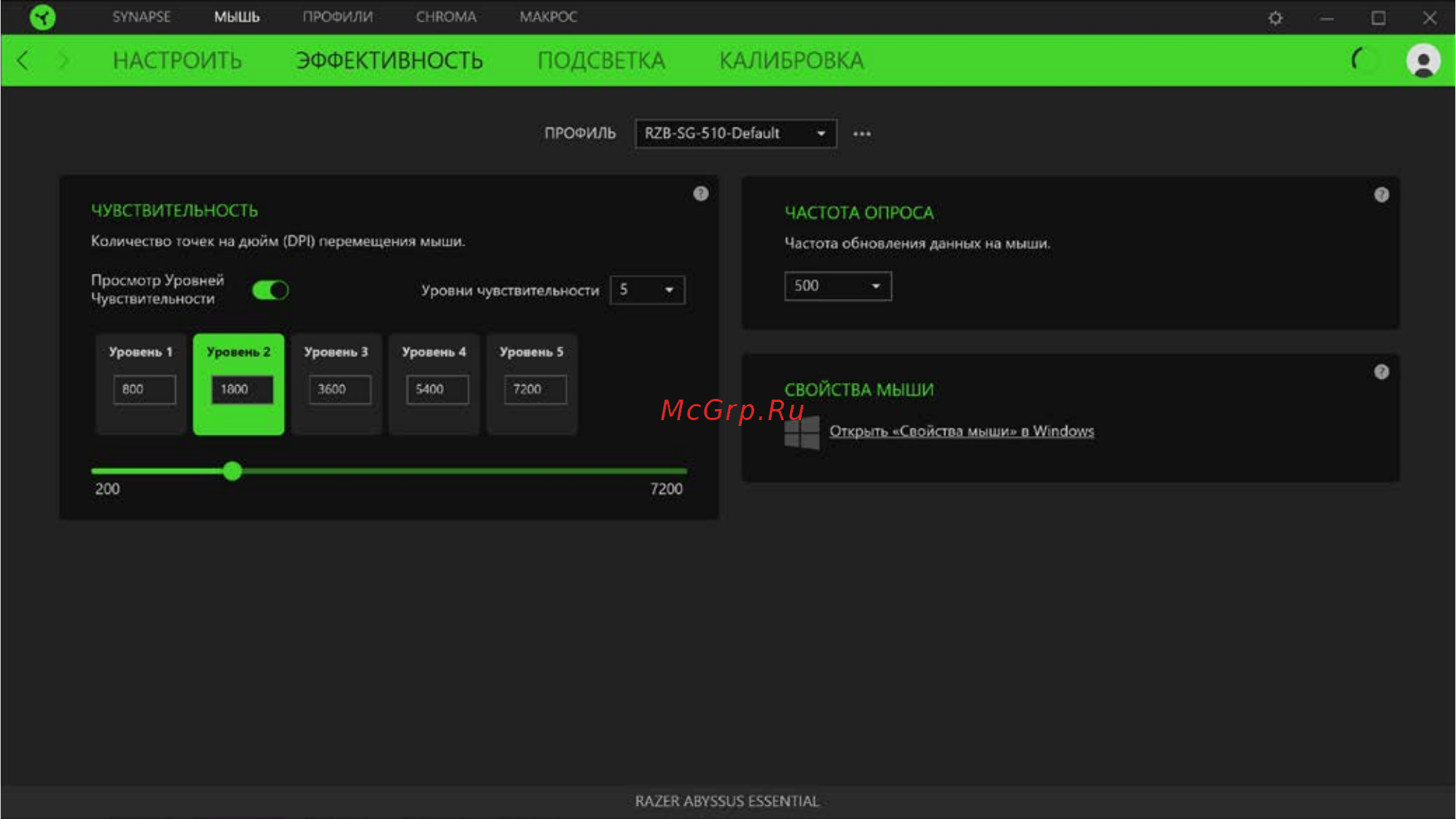
Task: Switch to the SYNAPSE tab
Action: pos(142,17)
